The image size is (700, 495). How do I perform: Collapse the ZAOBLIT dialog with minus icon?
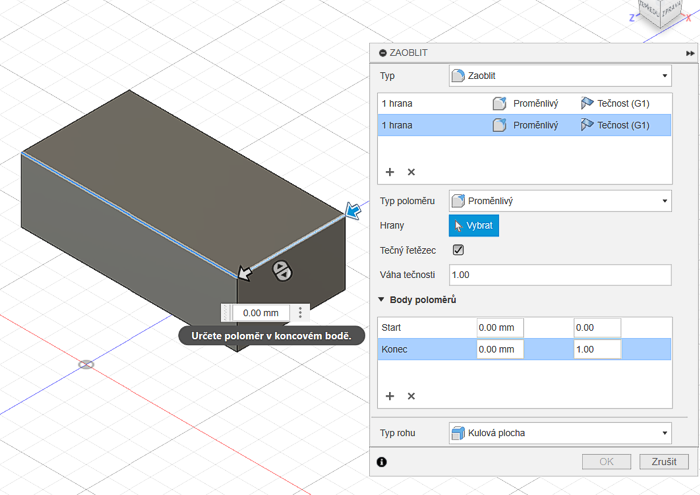[380, 52]
